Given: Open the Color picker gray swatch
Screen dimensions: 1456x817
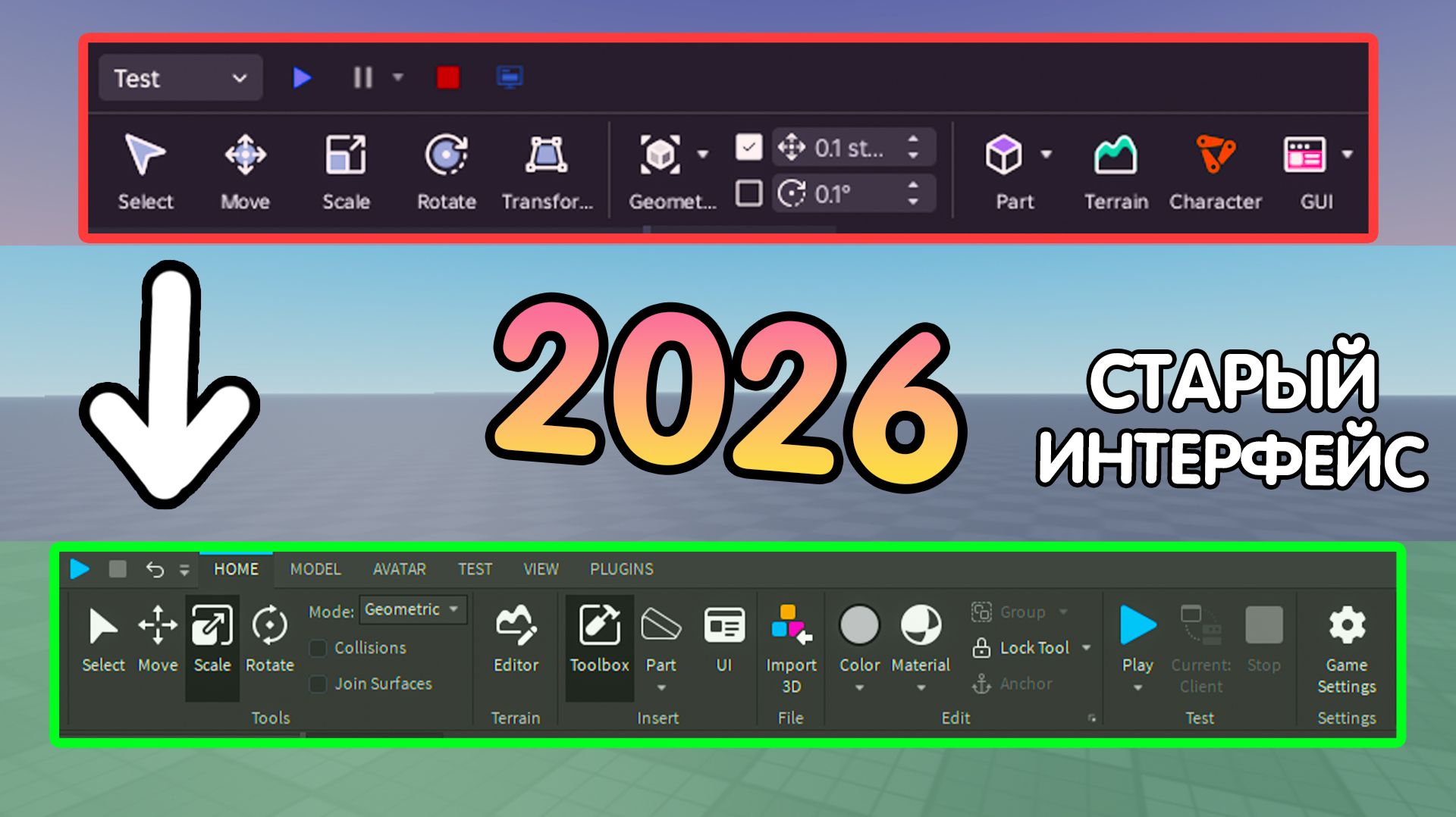Looking at the screenshot, I should click(x=859, y=625).
